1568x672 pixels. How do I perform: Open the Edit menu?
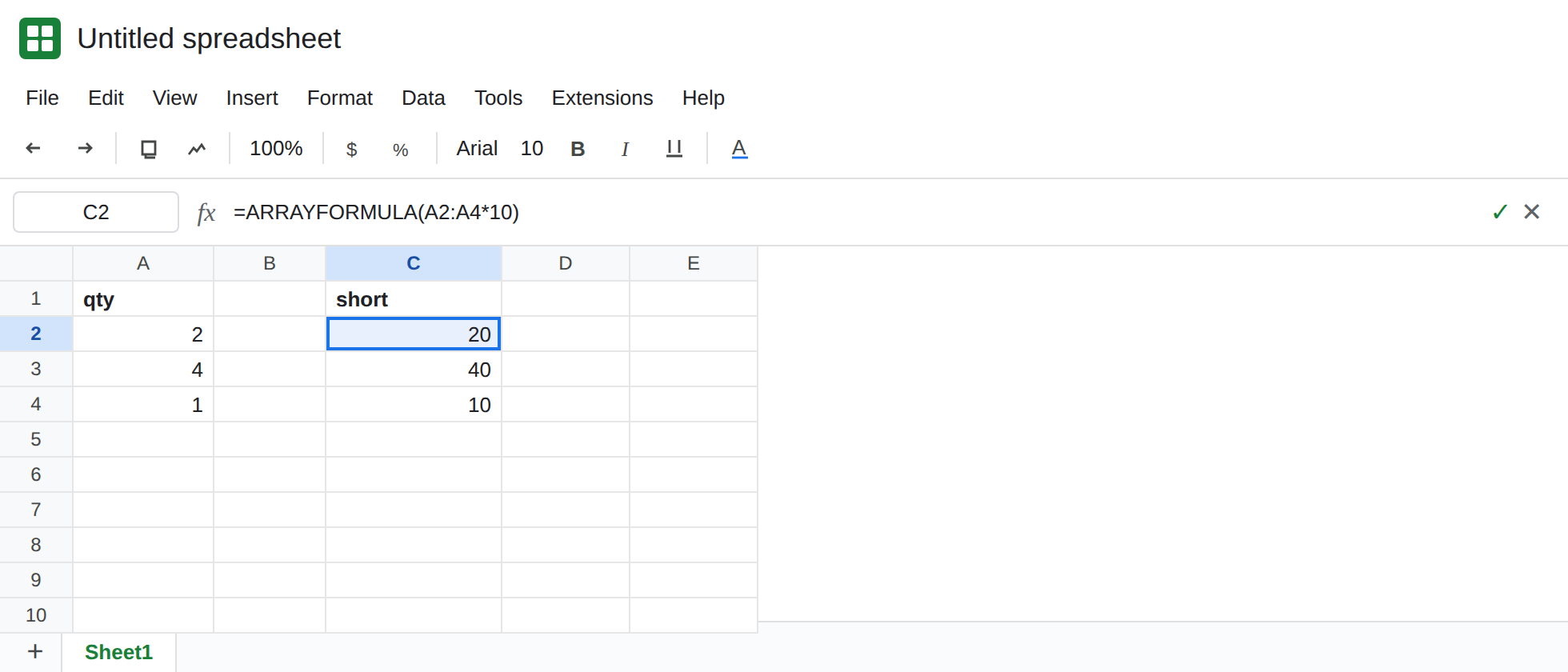coord(106,98)
